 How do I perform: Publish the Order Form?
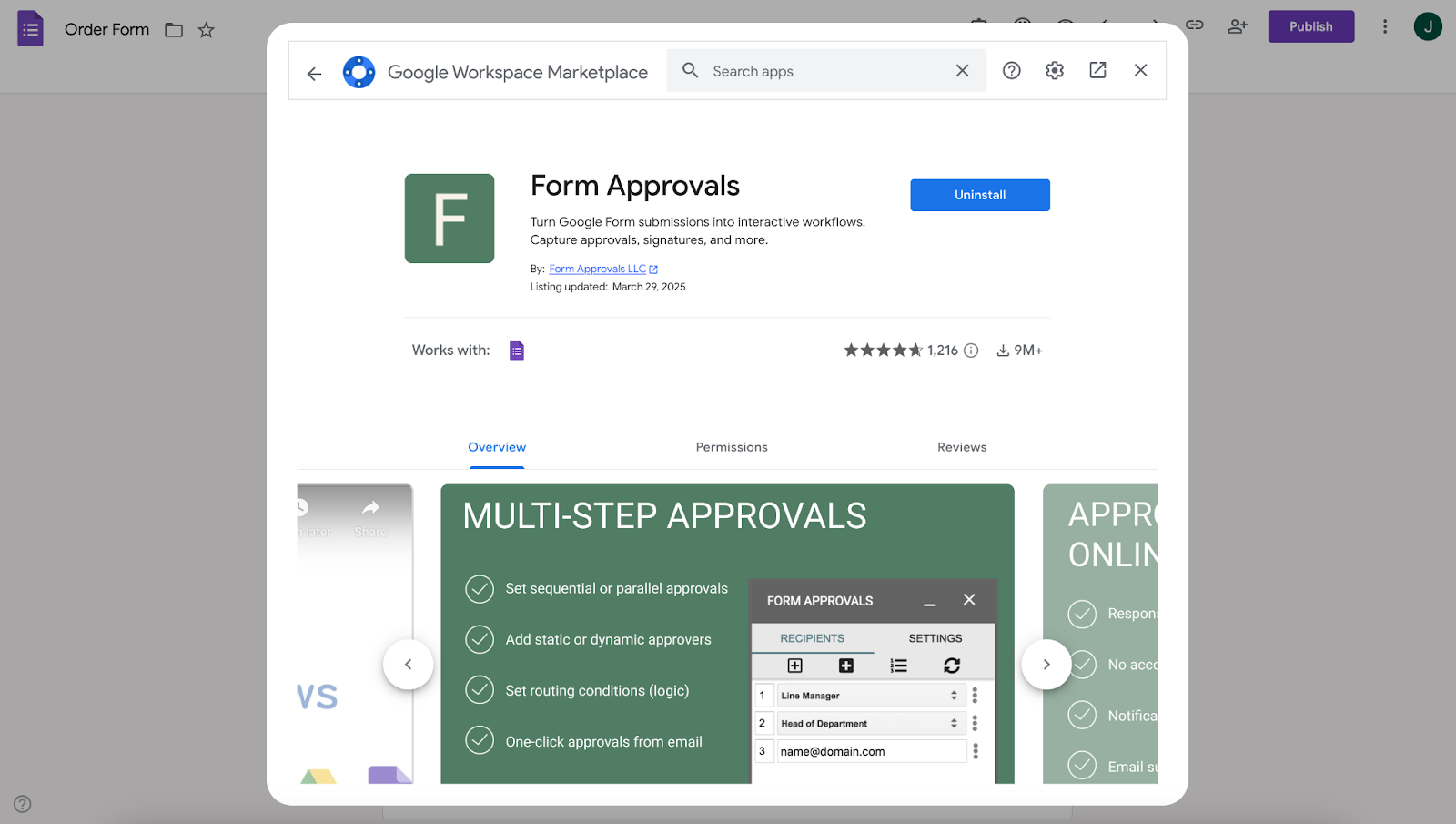(1311, 26)
